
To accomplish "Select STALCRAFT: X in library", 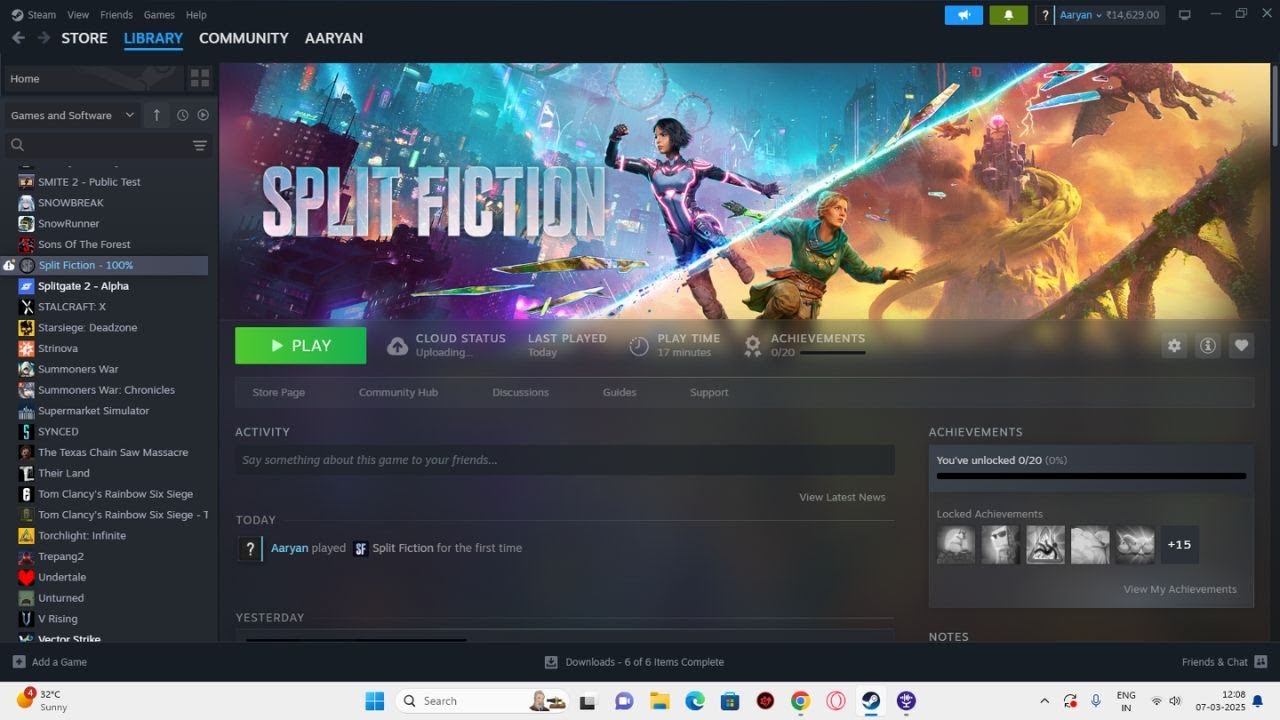I will [x=72, y=307].
